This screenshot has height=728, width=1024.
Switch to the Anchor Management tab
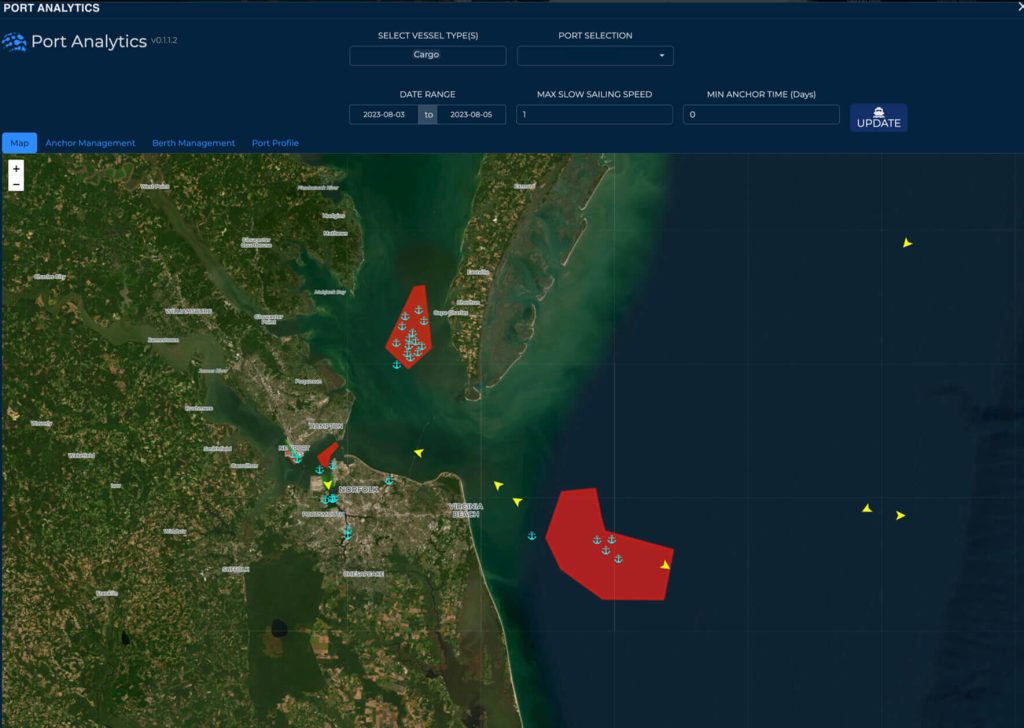[90, 143]
